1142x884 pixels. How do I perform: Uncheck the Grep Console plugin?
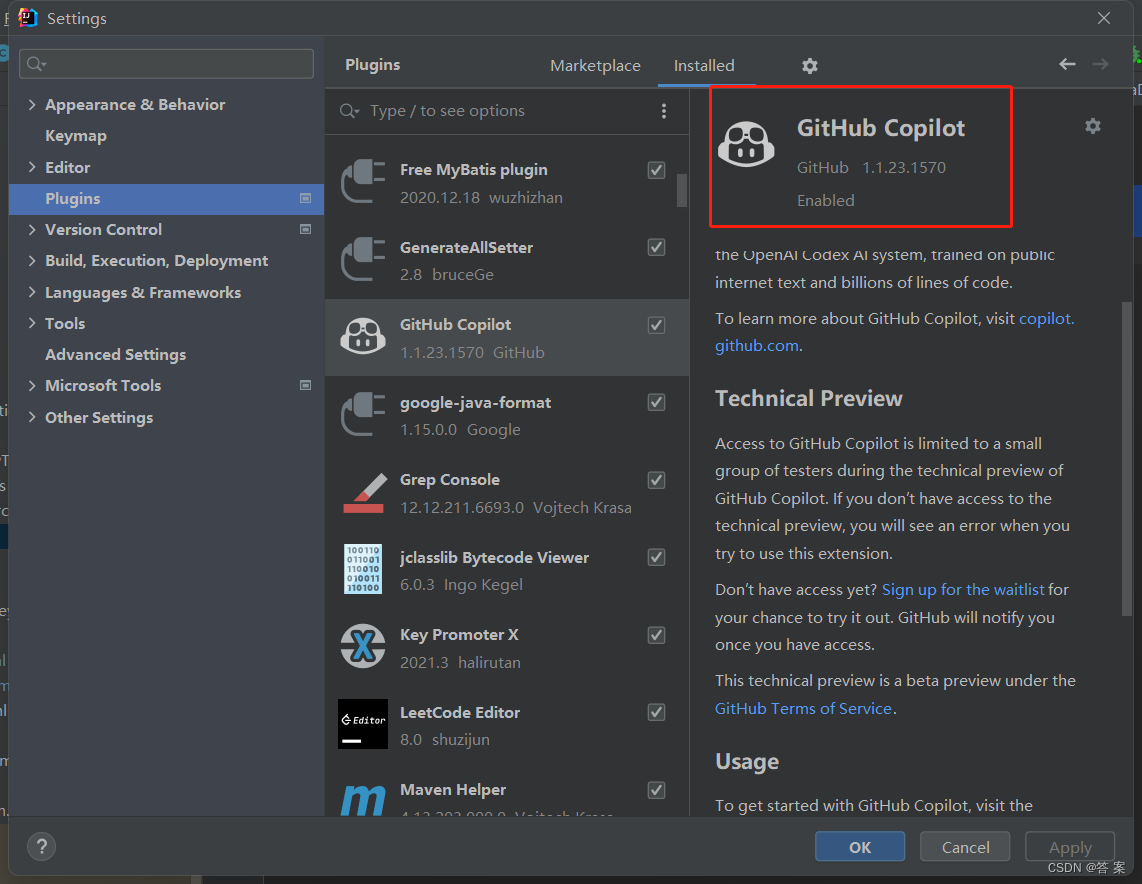click(x=656, y=480)
